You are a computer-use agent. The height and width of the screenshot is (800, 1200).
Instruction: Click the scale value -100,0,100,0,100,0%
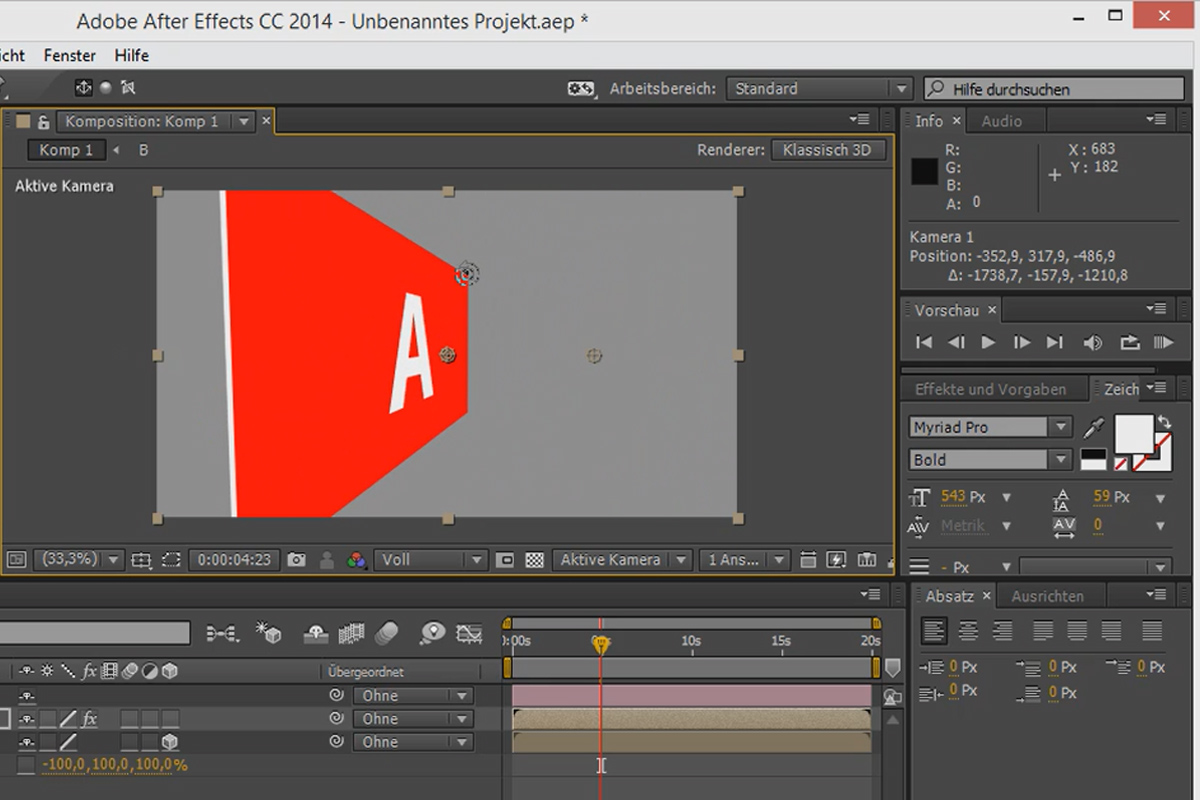(x=115, y=765)
